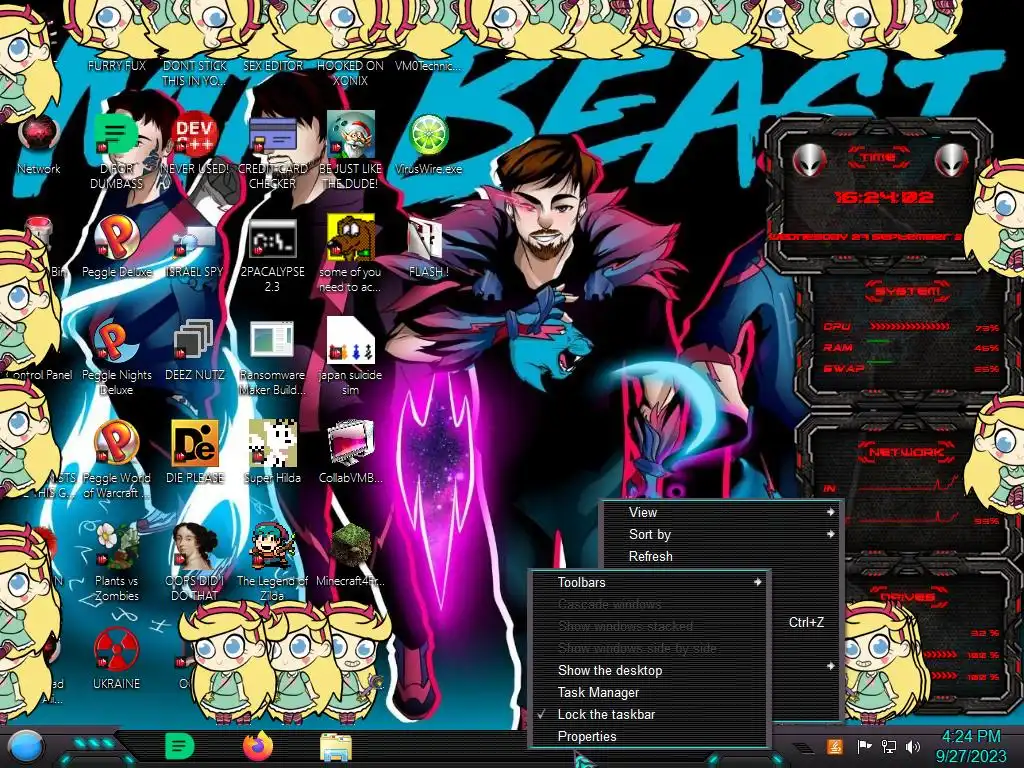The image size is (1024, 768).
Task: Click the TIME gadget clock 16:24:02
Action: click(x=884, y=197)
